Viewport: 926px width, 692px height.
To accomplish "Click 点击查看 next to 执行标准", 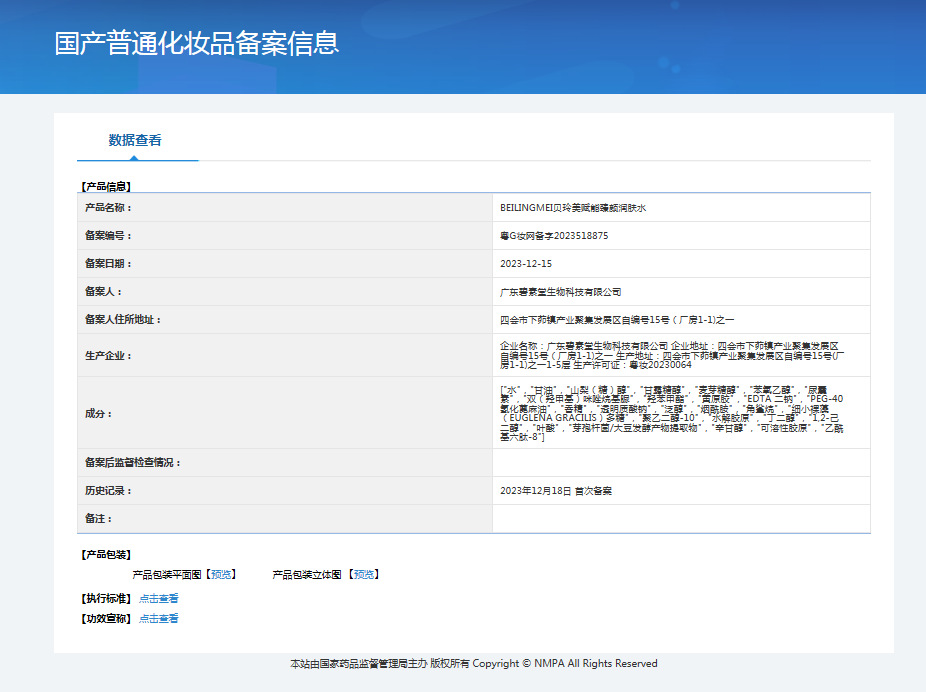I will [x=158, y=598].
